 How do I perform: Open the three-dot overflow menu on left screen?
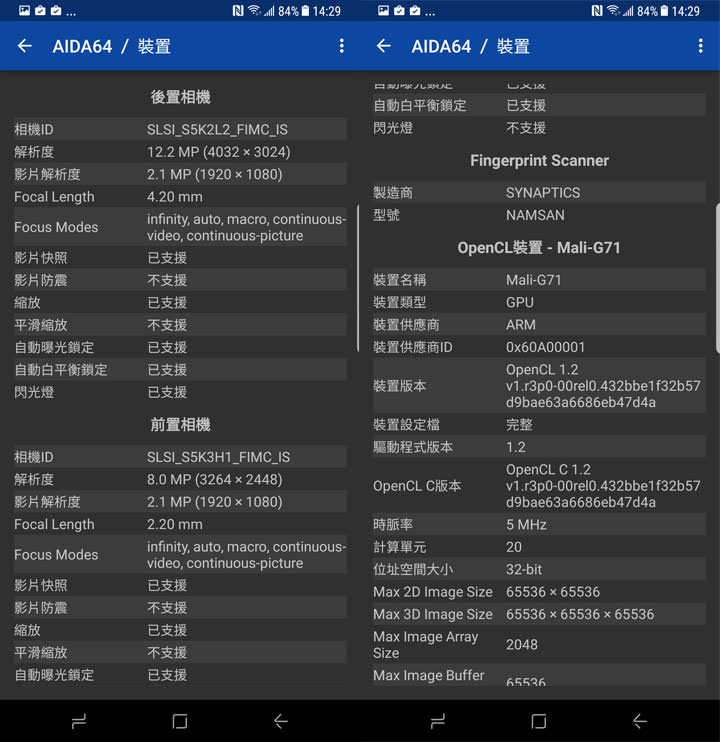(x=342, y=46)
